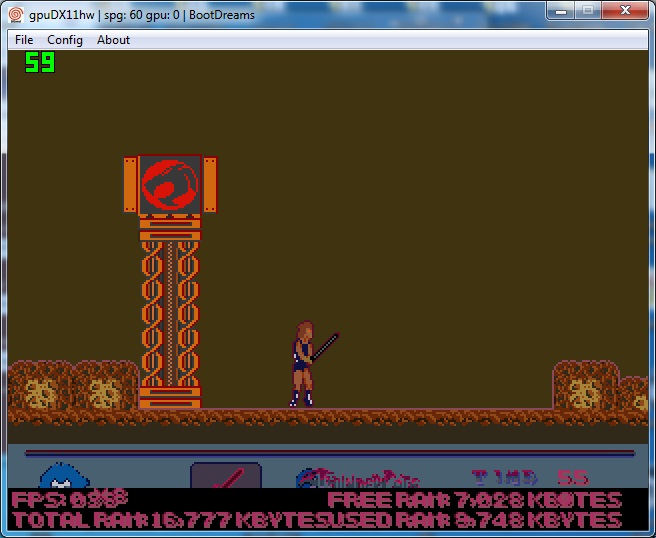This screenshot has height=538, width=656.
Task: Click the green 59 frame counter
Action: tap(40, 62)
